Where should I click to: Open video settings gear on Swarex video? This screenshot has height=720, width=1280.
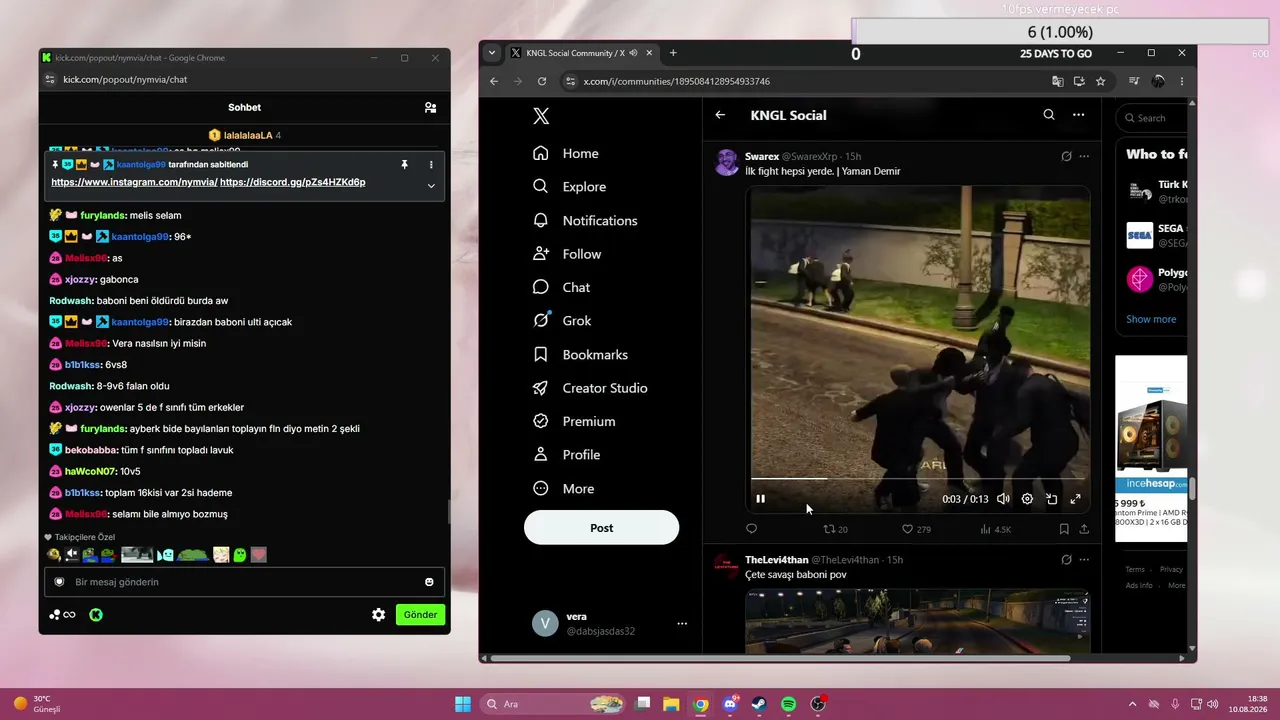pos(1027,499)
